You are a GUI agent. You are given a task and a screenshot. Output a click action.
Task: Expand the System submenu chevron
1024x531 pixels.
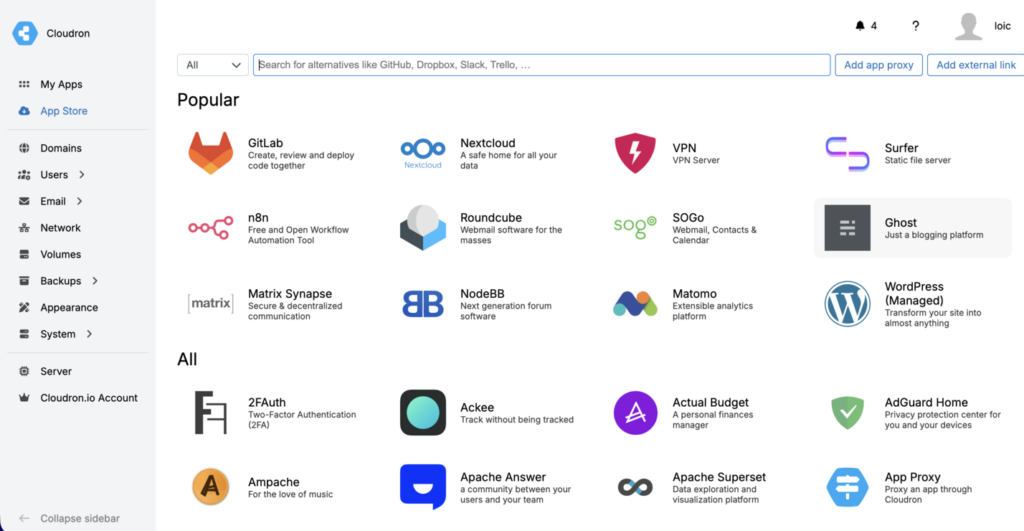click(x=89, y=334)
